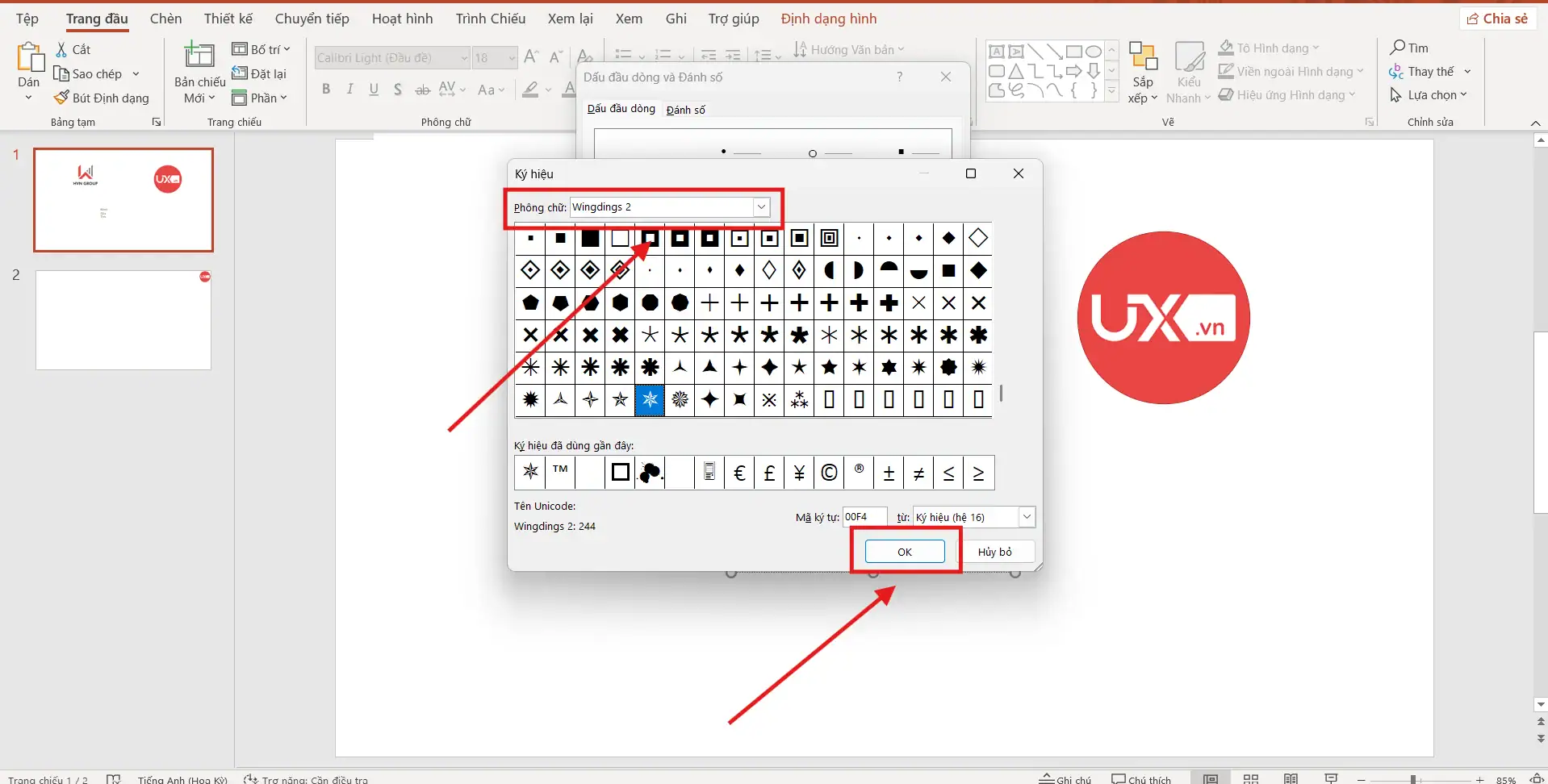Select slide 2 thumbnail
Viewport: 1548px width, 784px height.
pos(123,320)
